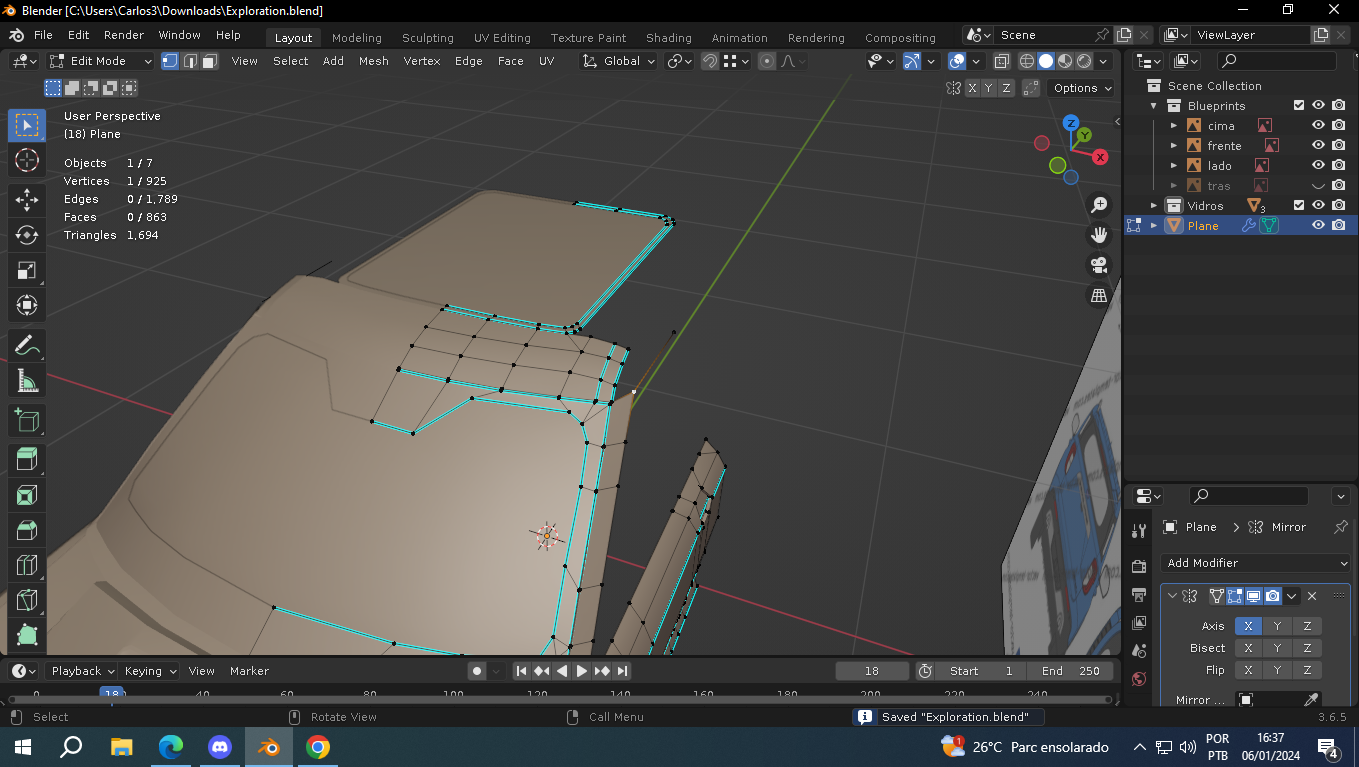
Task: Activate the Loop Cut tool
Action: (x=27, y=565)
